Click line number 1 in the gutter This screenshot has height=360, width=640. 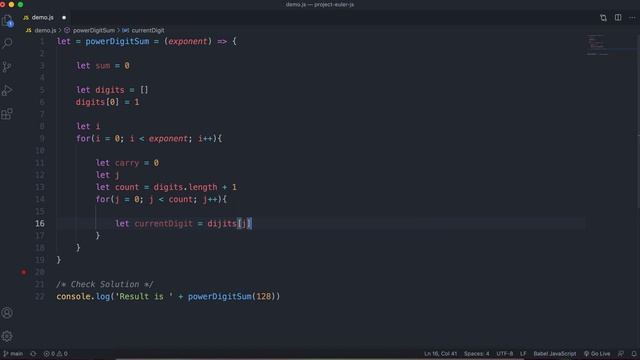42,41
